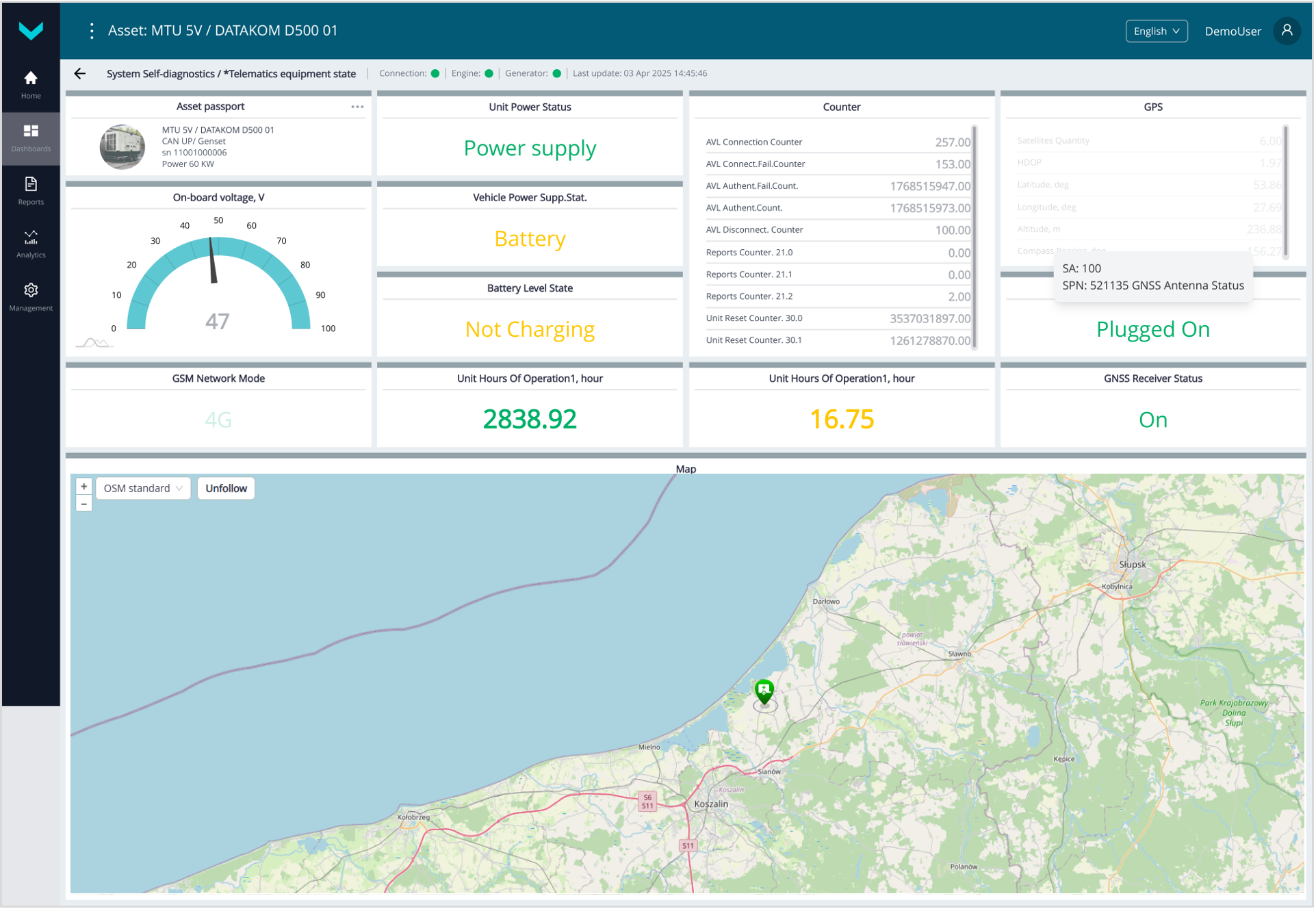Click the back arrow icon
This screenshot has width=1316, height=909.
pos(80,74)
